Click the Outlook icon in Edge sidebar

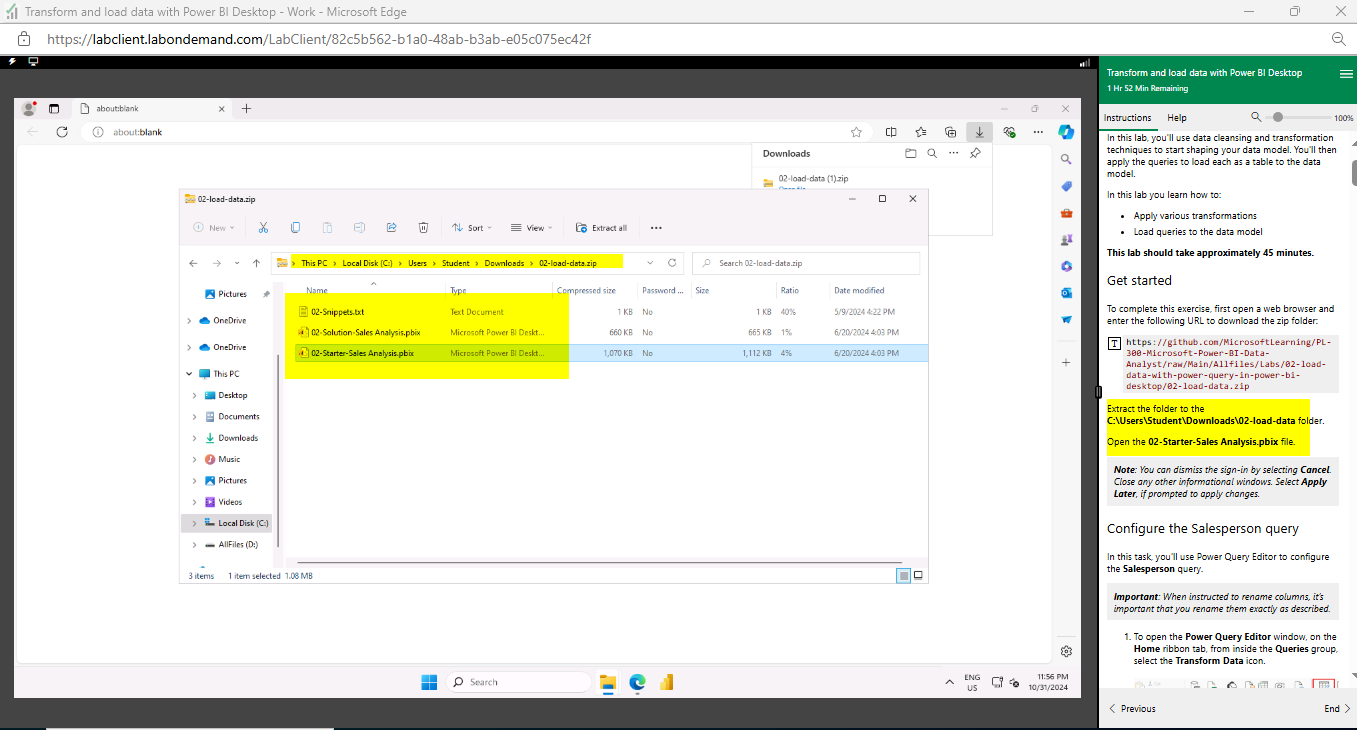coord(1066,293)
